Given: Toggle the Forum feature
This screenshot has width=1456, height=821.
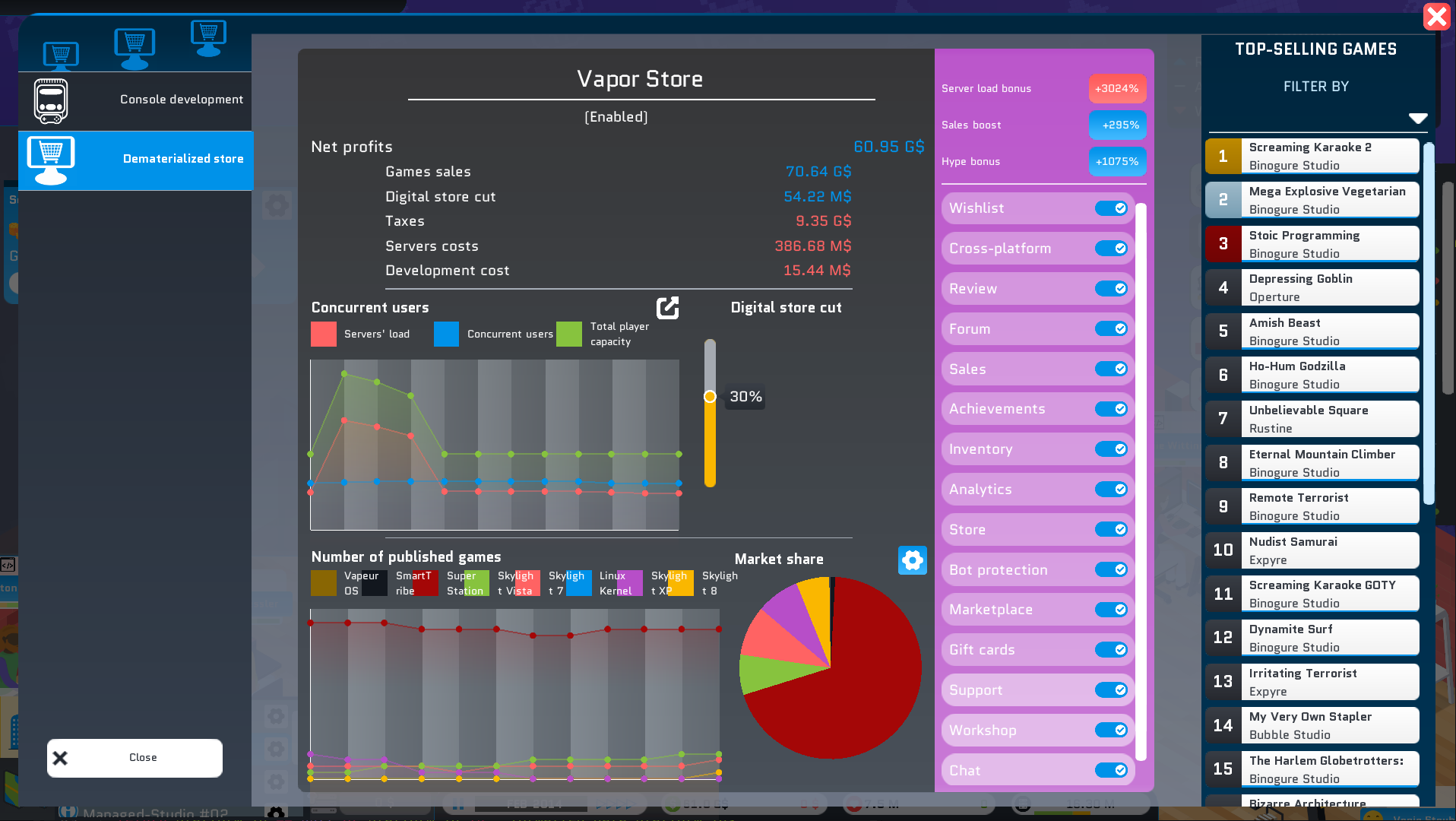Looking at the screenshot, I should pos(1111,329).
